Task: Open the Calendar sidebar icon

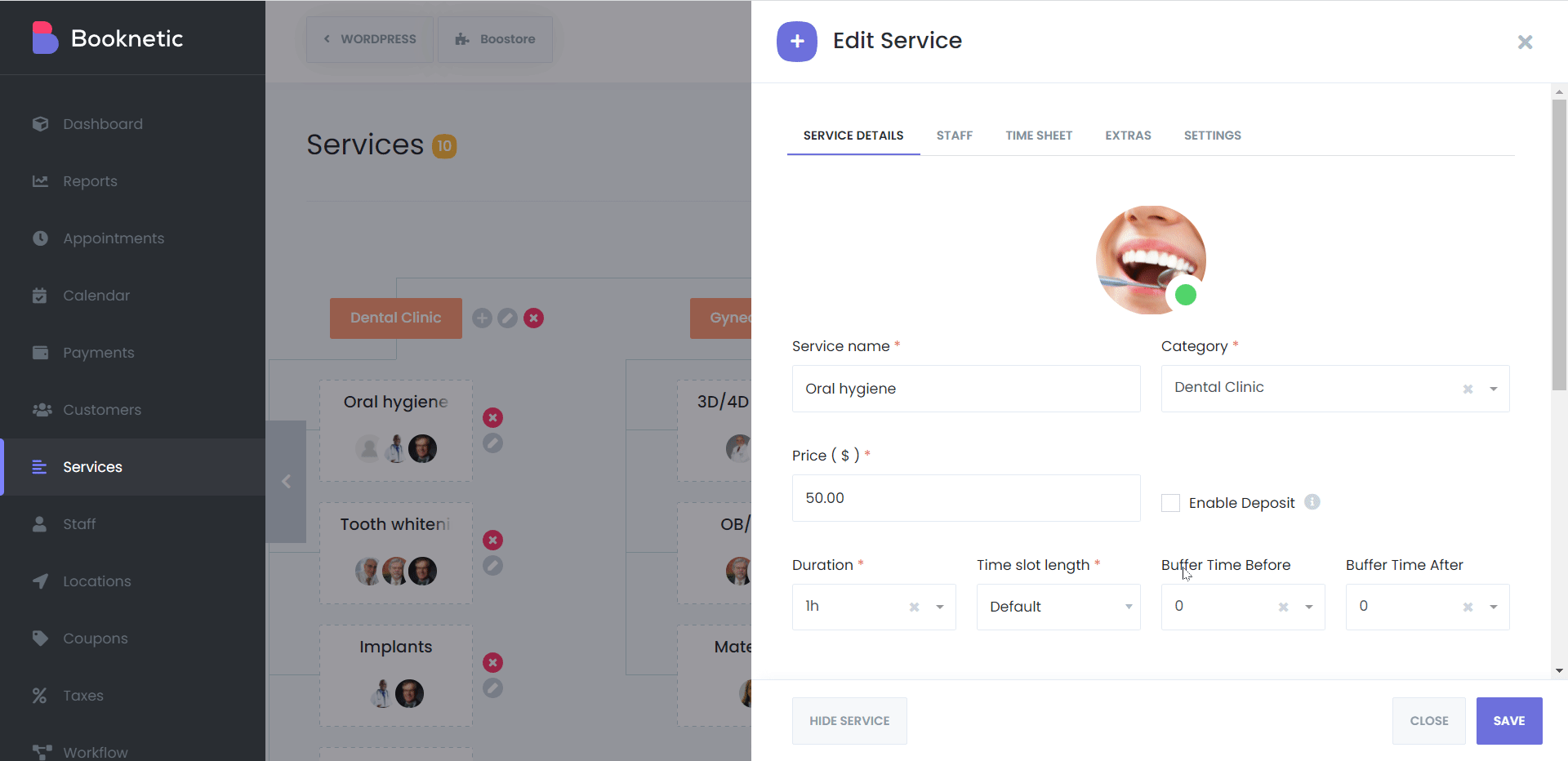Action: pos(40,296)
